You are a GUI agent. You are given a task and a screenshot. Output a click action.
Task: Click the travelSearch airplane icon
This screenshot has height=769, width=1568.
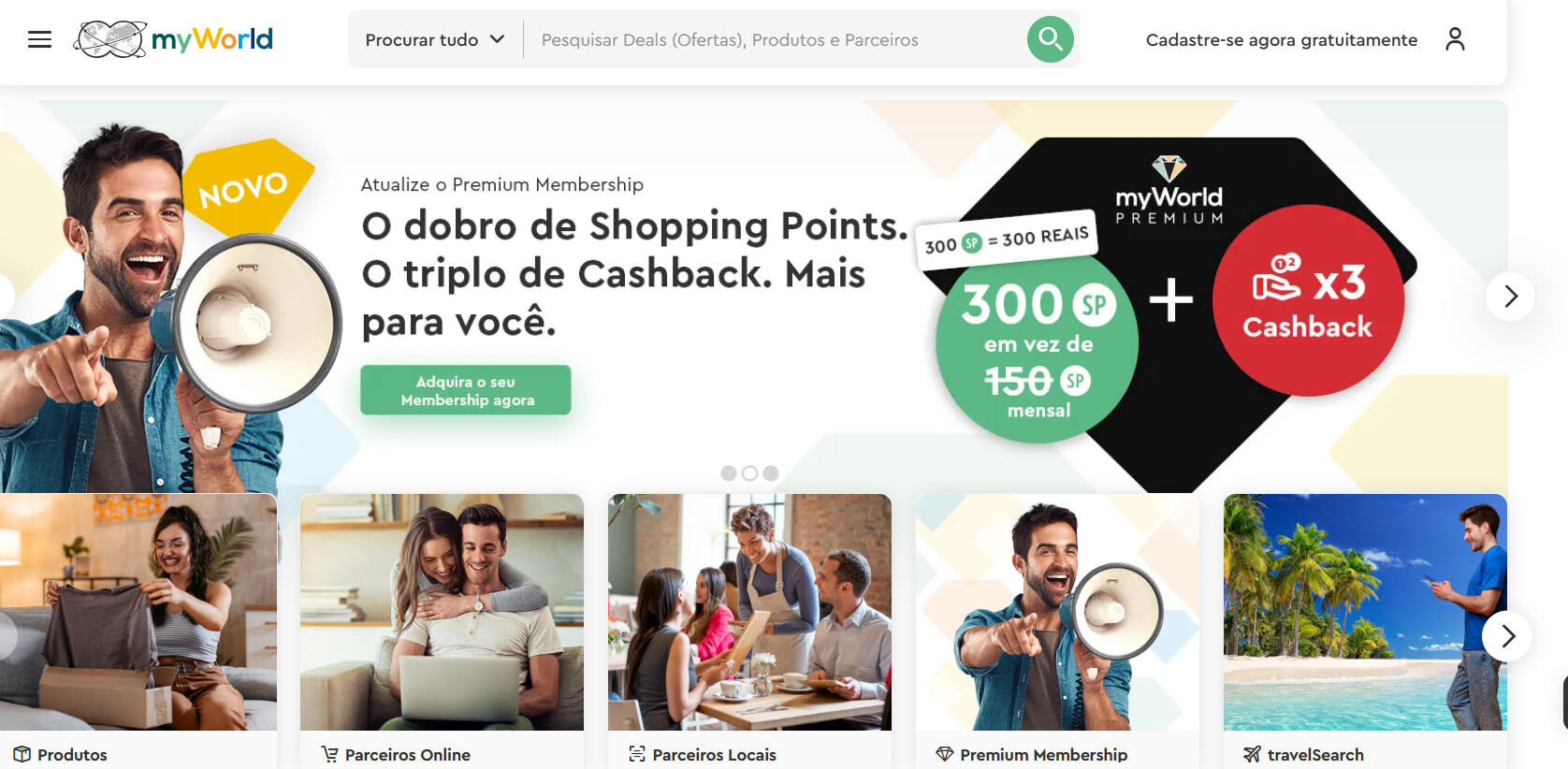(1252, 754)
